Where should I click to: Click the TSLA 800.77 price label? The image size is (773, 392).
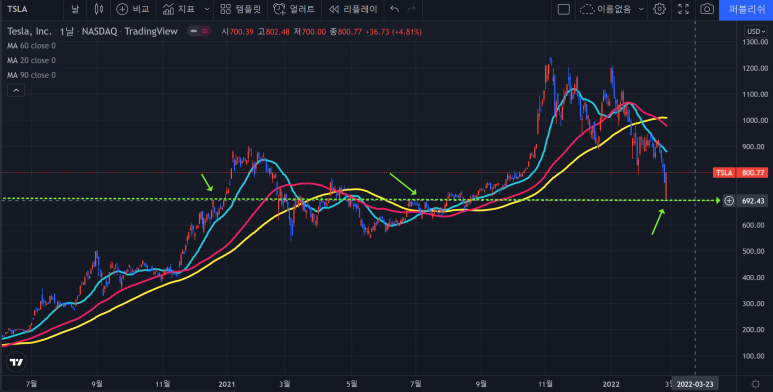click(740, 173)
